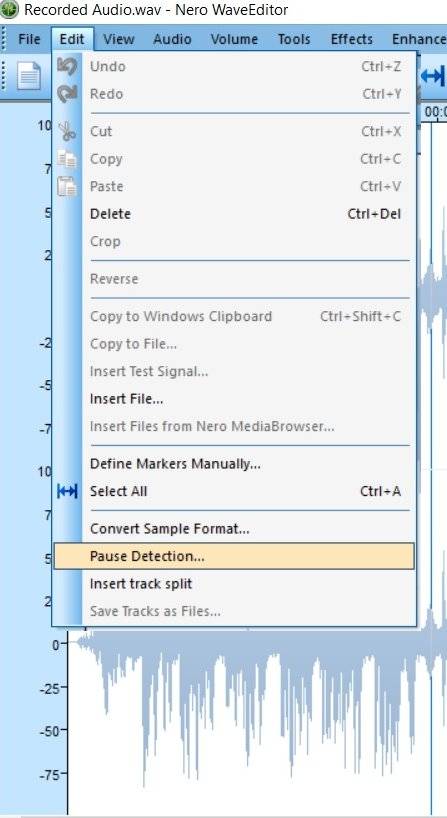The height and width of the screenshot is (818, 447).
Task: Click the waveform area below the menu
Action: [x=250, y=720]
